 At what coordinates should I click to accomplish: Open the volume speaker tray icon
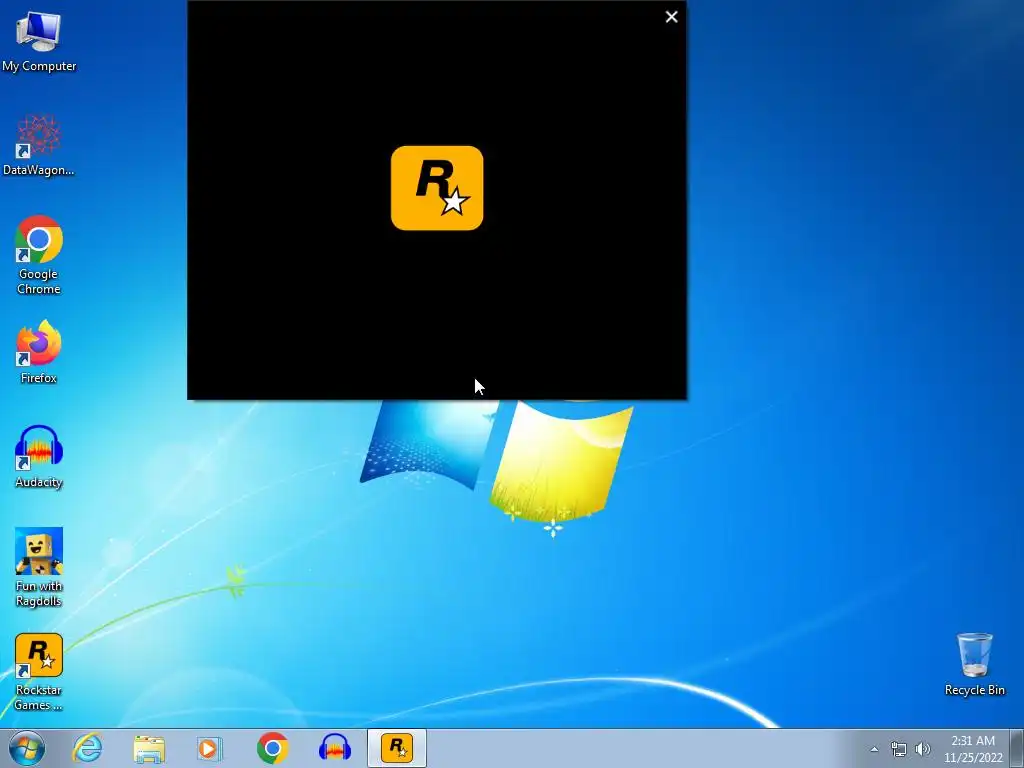[922, 749]
